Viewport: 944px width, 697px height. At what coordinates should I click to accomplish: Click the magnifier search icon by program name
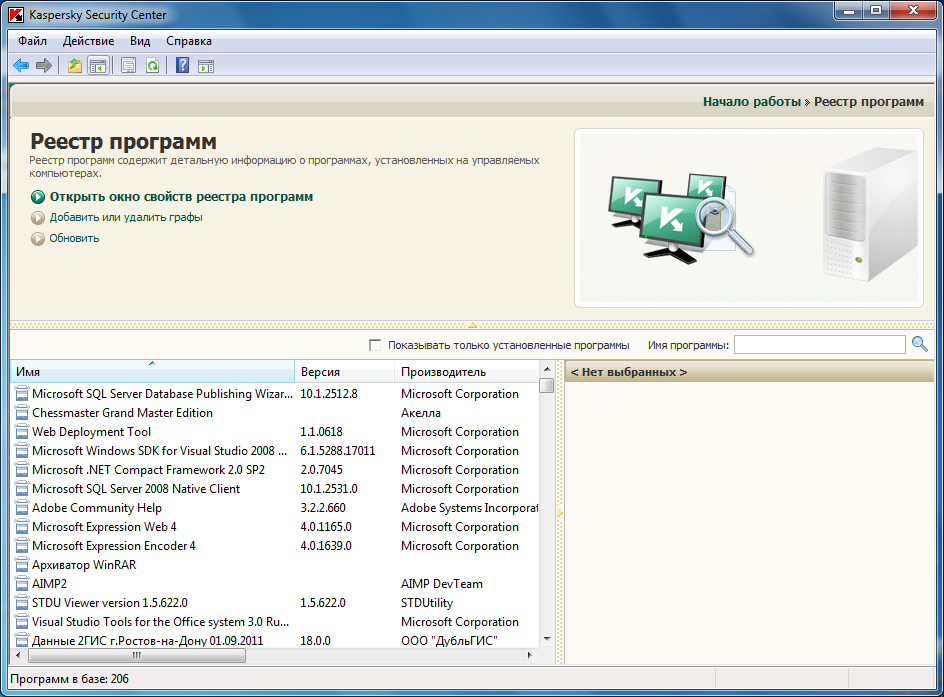pyautogui.click(x=919, y=345)
